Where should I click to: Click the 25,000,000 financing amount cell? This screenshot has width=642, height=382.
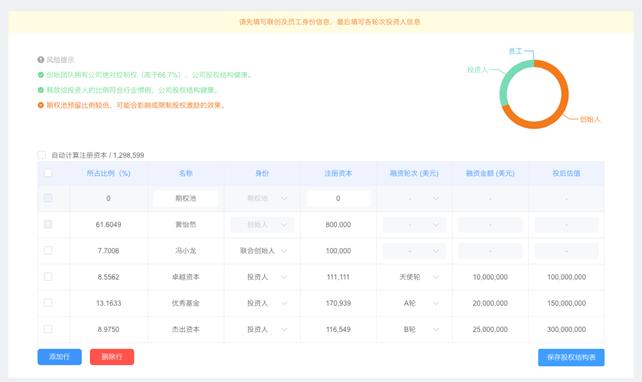(x=490, y=329)
